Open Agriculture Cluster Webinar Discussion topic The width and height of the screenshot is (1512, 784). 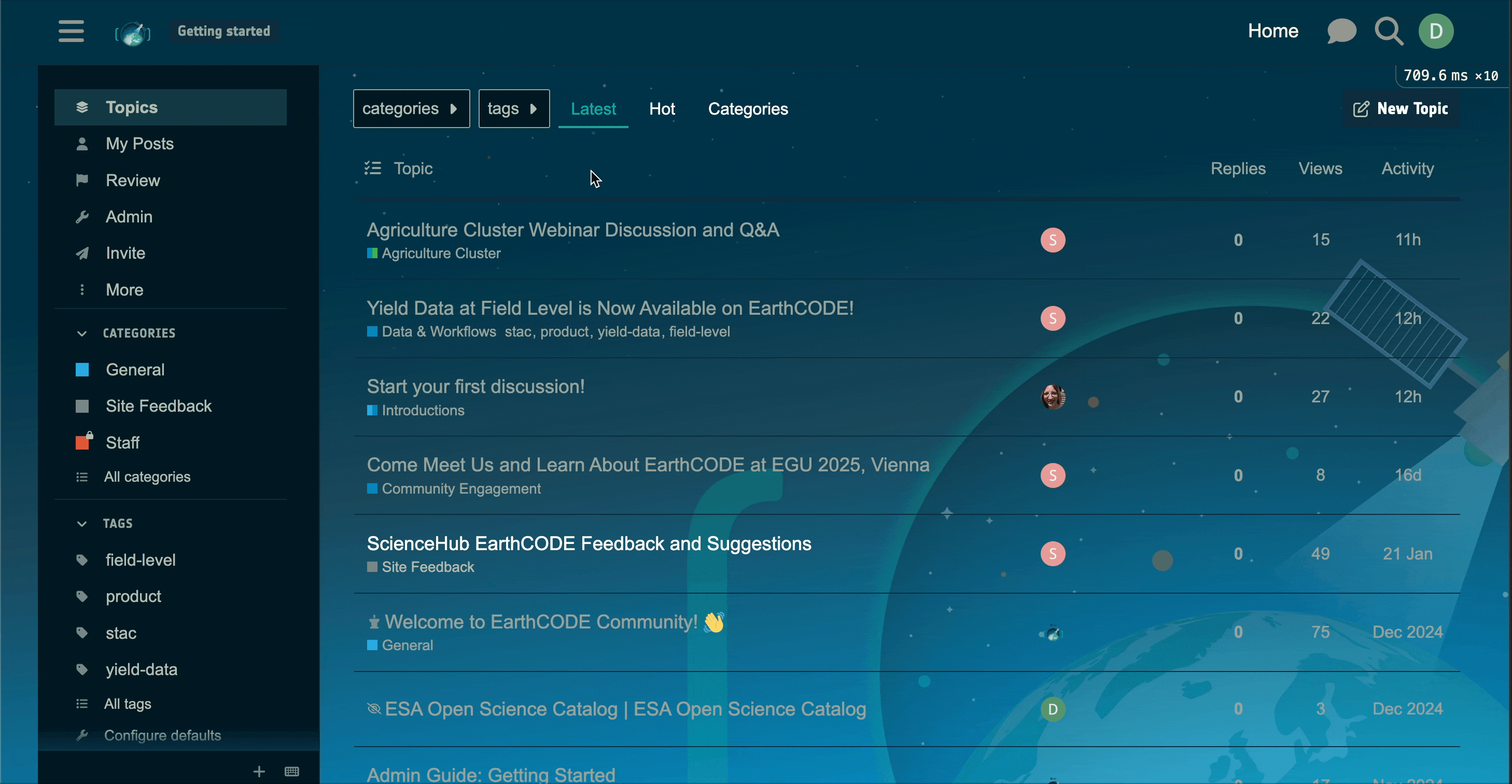pos(573,230)
